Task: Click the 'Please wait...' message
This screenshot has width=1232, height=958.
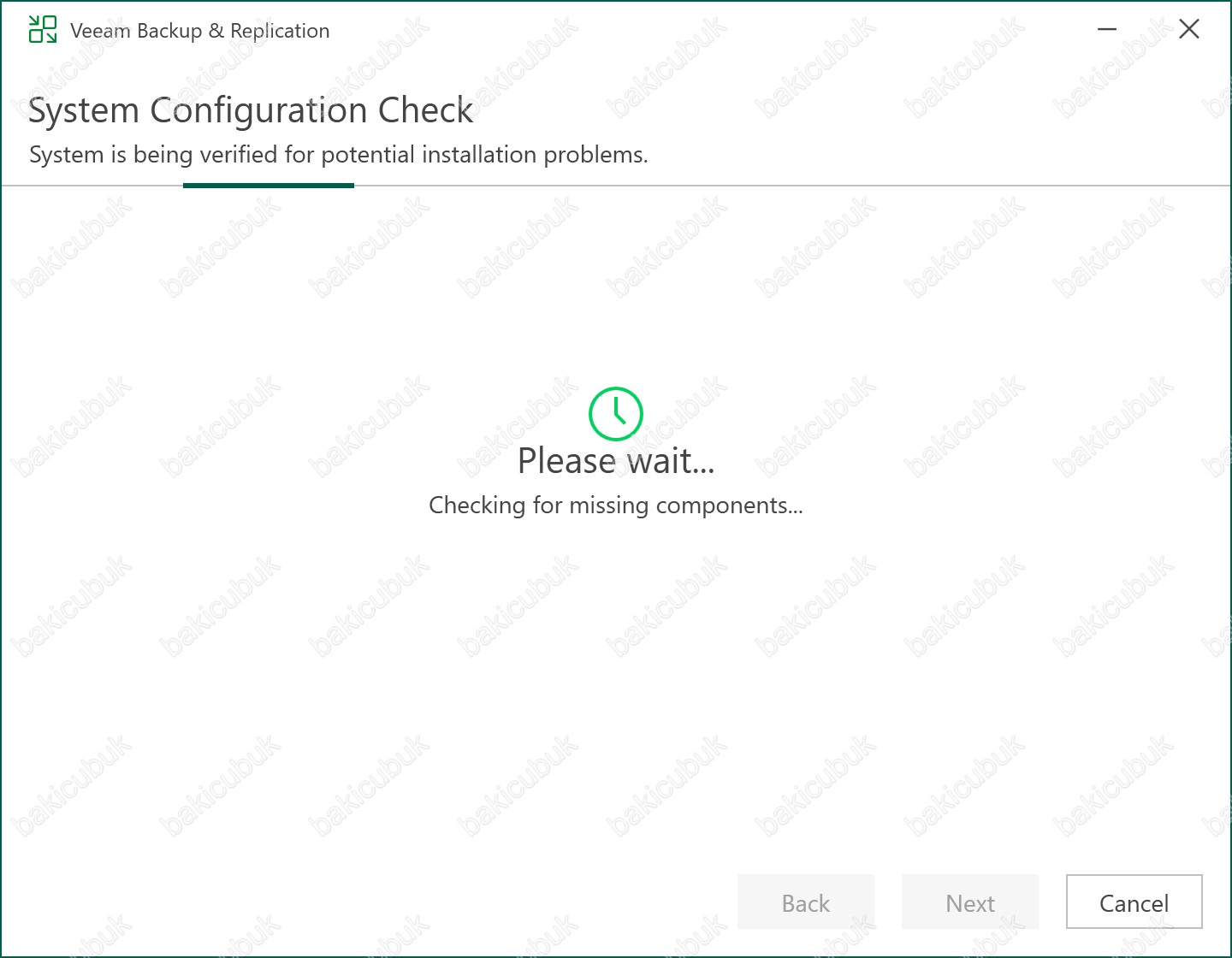Action: 615,461
